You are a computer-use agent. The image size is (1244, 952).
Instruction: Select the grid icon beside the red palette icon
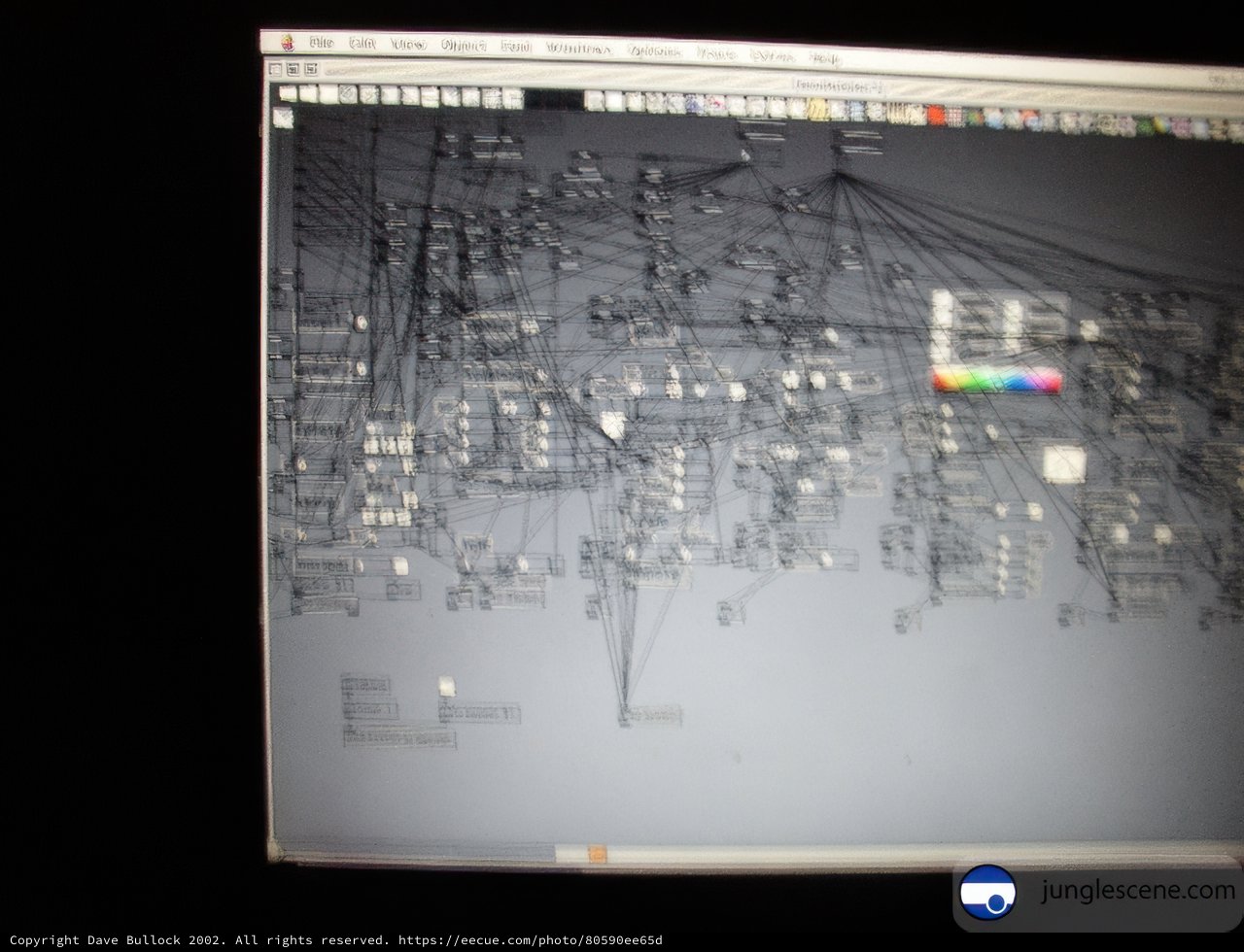tap(954, 117)
